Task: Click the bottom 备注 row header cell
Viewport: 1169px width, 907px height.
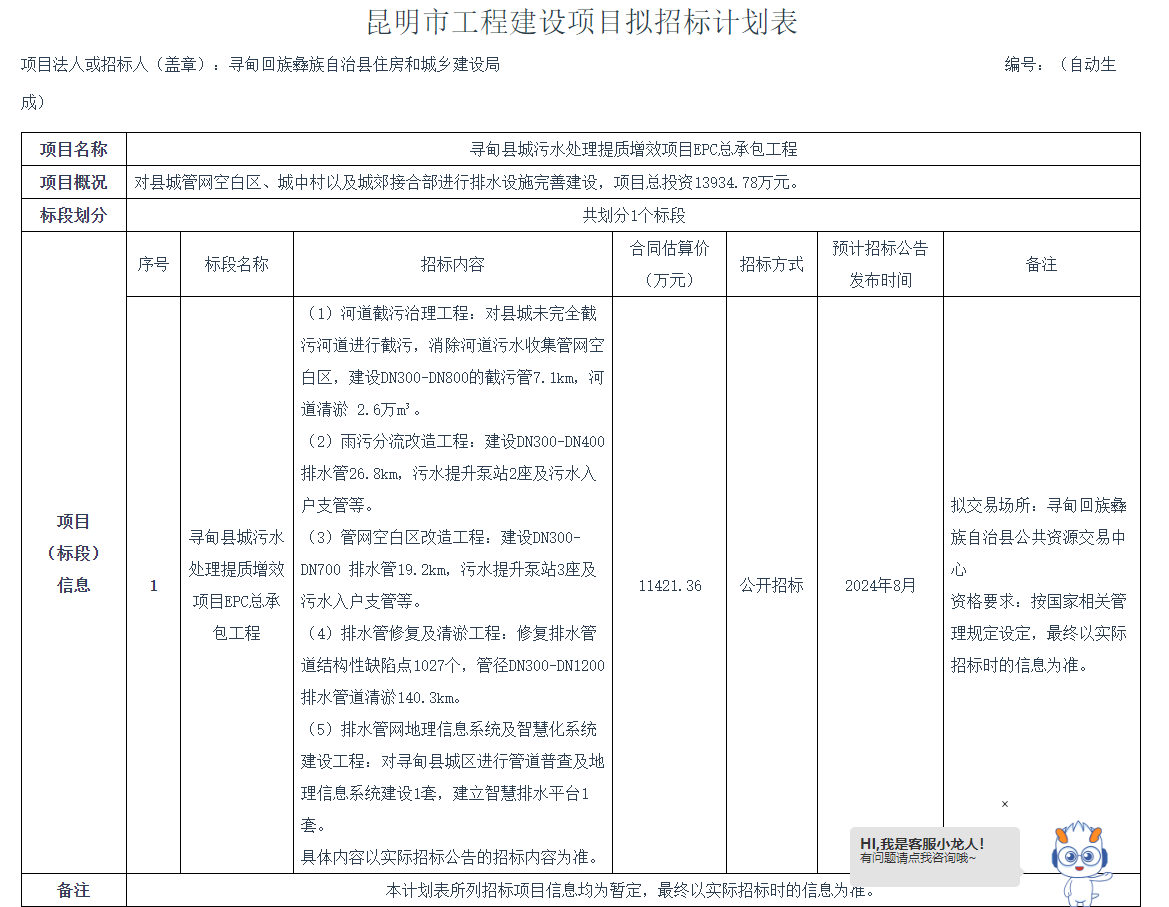Action: pos(74,890)
